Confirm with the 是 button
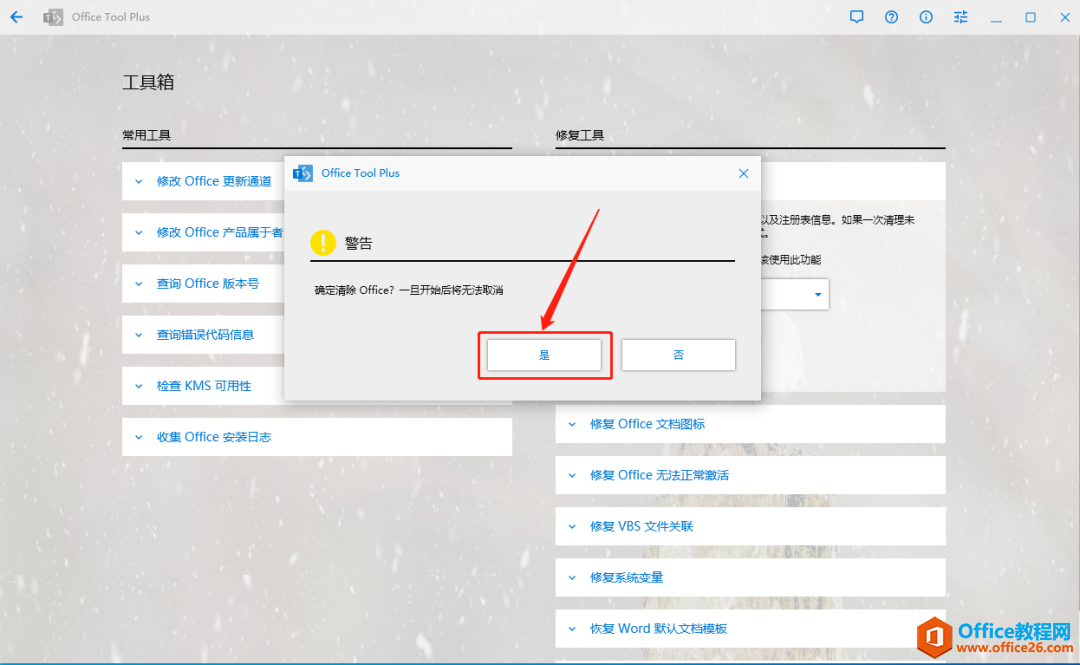 pos(544,355)
